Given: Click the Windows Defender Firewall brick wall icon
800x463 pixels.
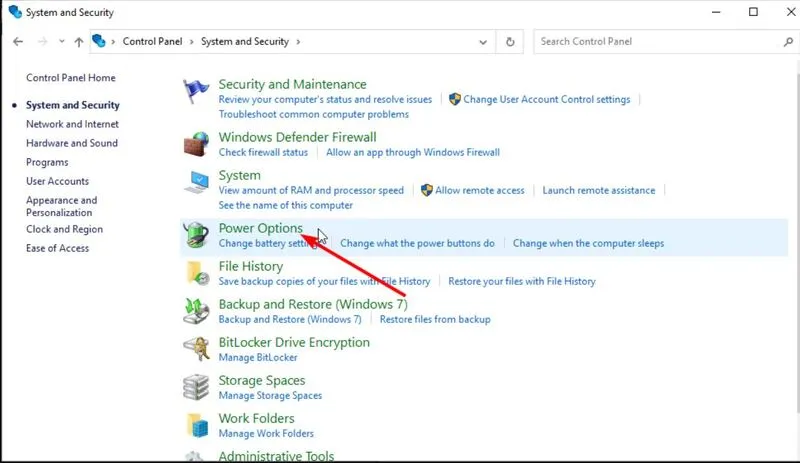Looking at the screenshot, I should [196, 144].
